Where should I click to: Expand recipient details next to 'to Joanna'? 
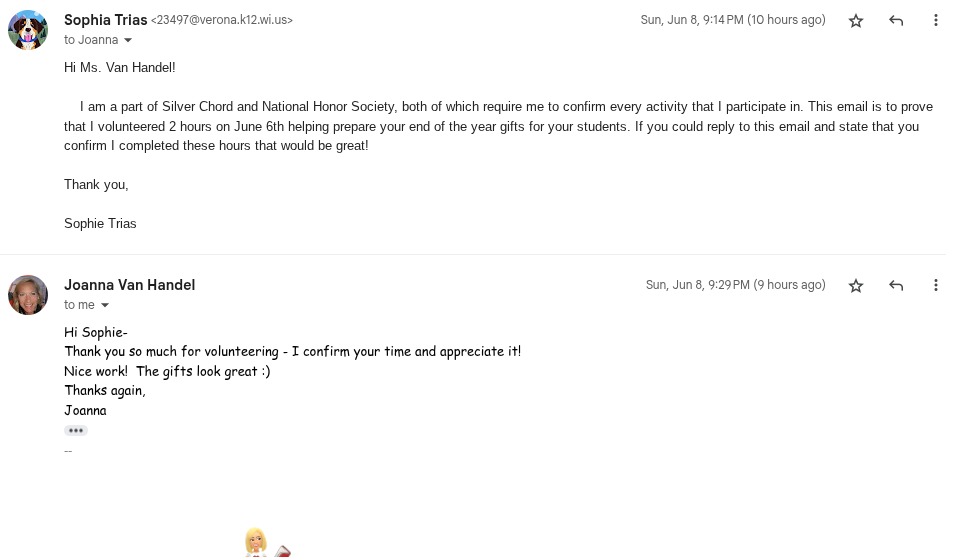128,40
